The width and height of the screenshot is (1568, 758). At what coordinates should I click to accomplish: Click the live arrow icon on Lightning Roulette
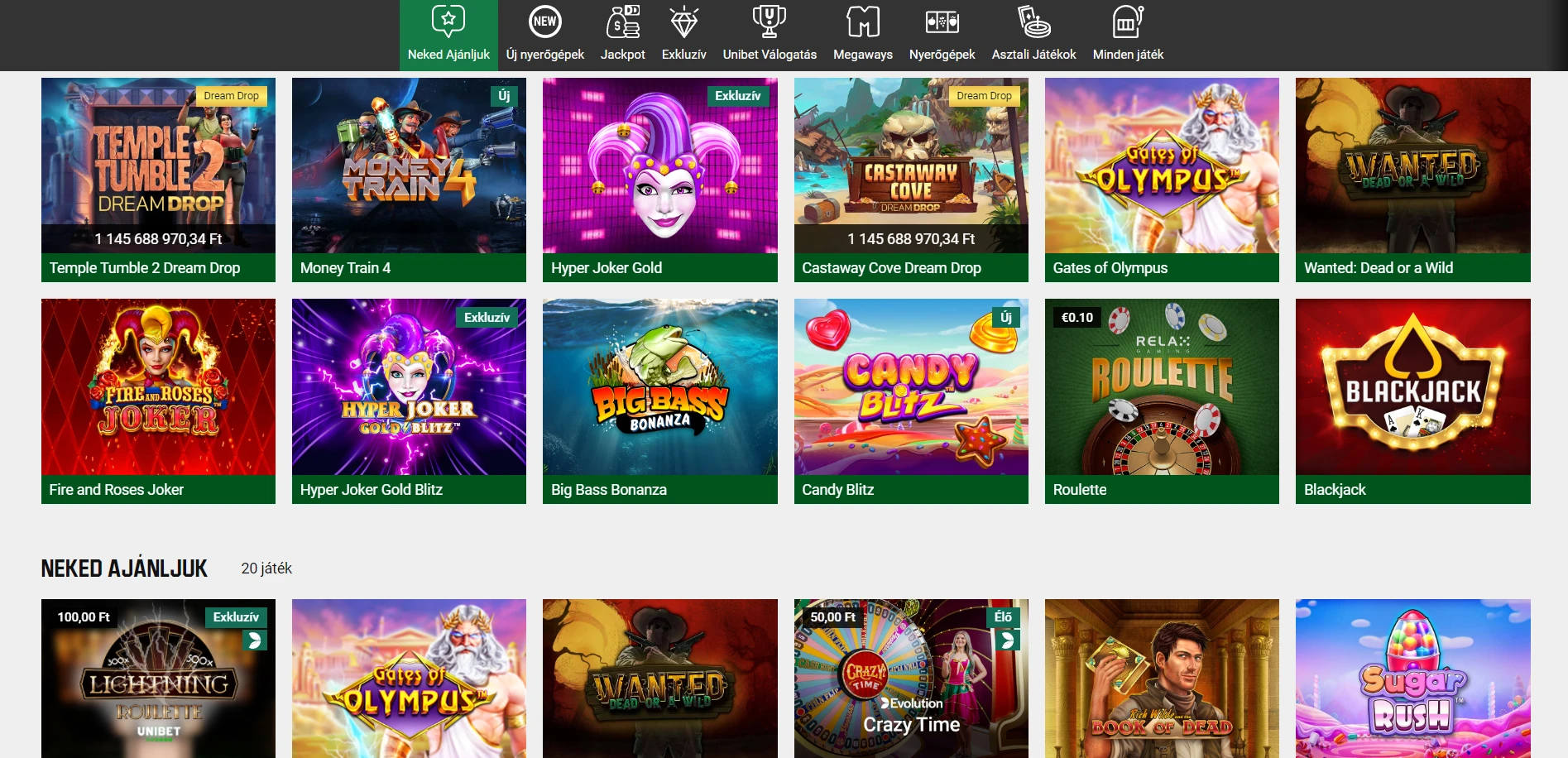254,640
